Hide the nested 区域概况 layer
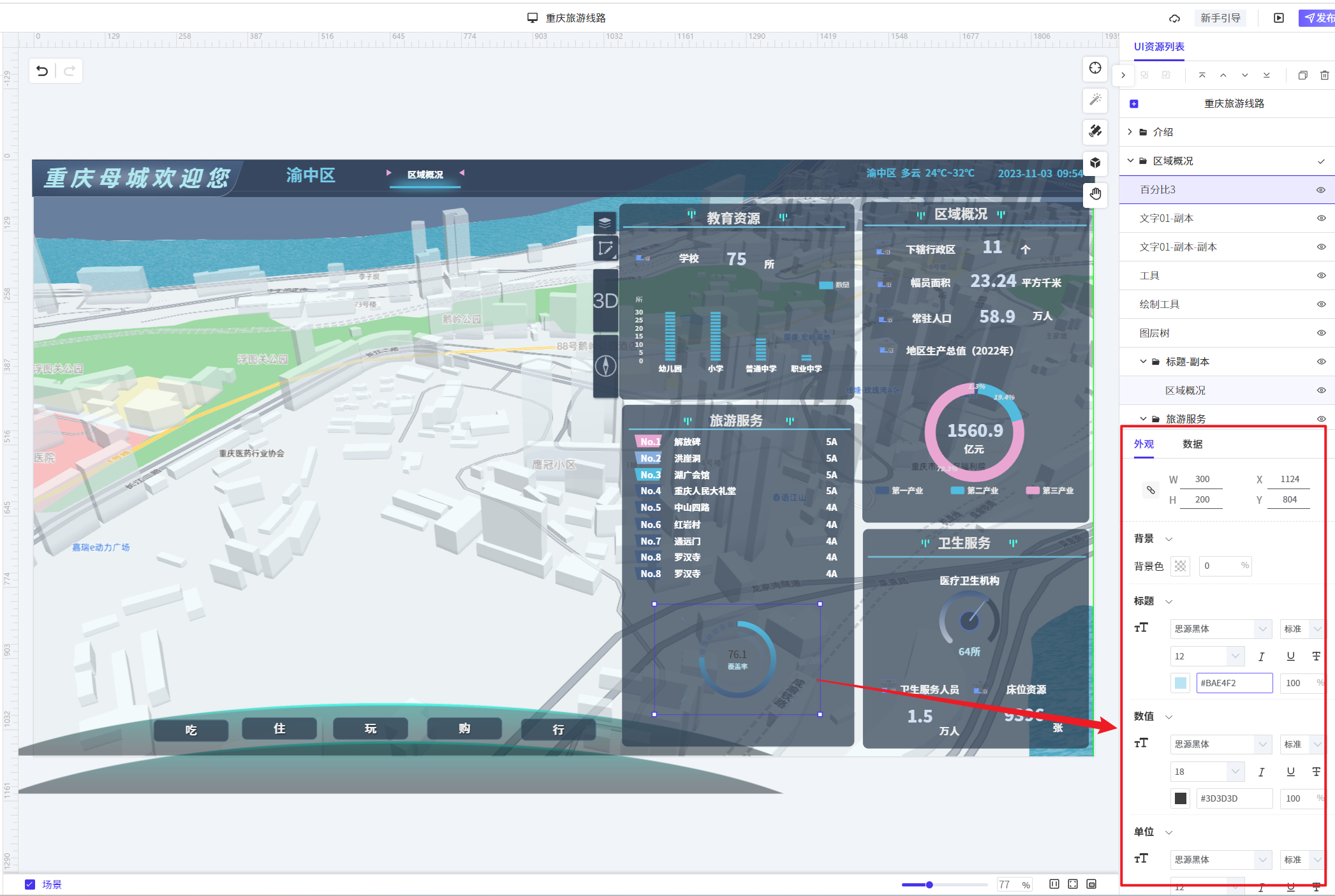Image resolution: width=1335 pixels, height=896 pixels. coord(1321,390)
